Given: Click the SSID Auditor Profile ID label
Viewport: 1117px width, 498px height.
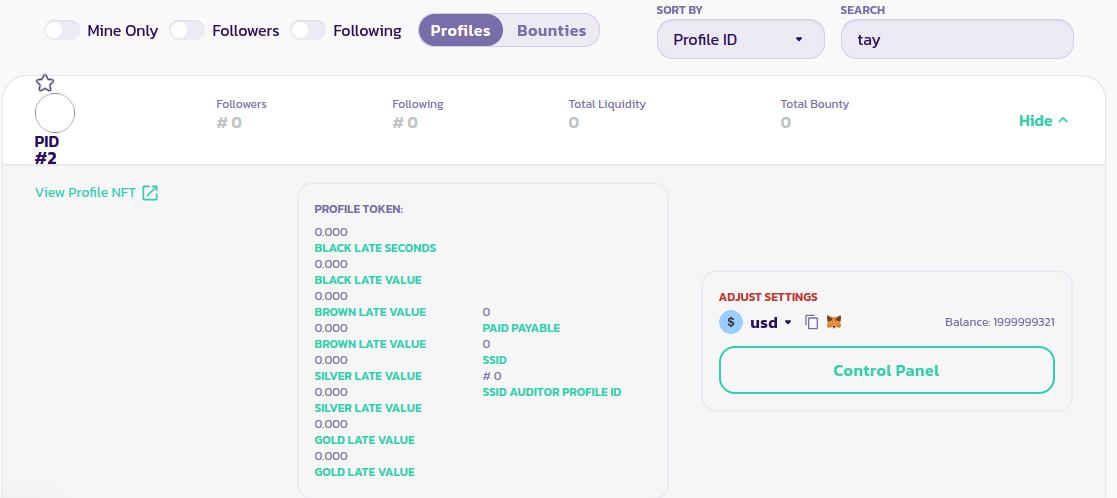Looking at the screenshot, I should tap(551, 392).
